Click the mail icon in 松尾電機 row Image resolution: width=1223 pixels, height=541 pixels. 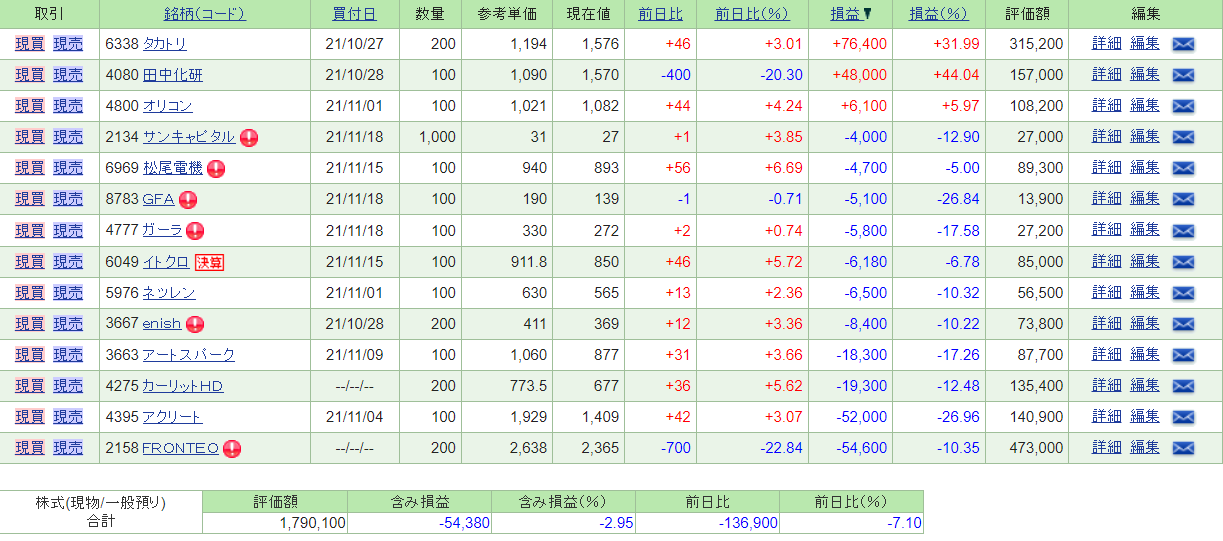tap(1183, 168)
